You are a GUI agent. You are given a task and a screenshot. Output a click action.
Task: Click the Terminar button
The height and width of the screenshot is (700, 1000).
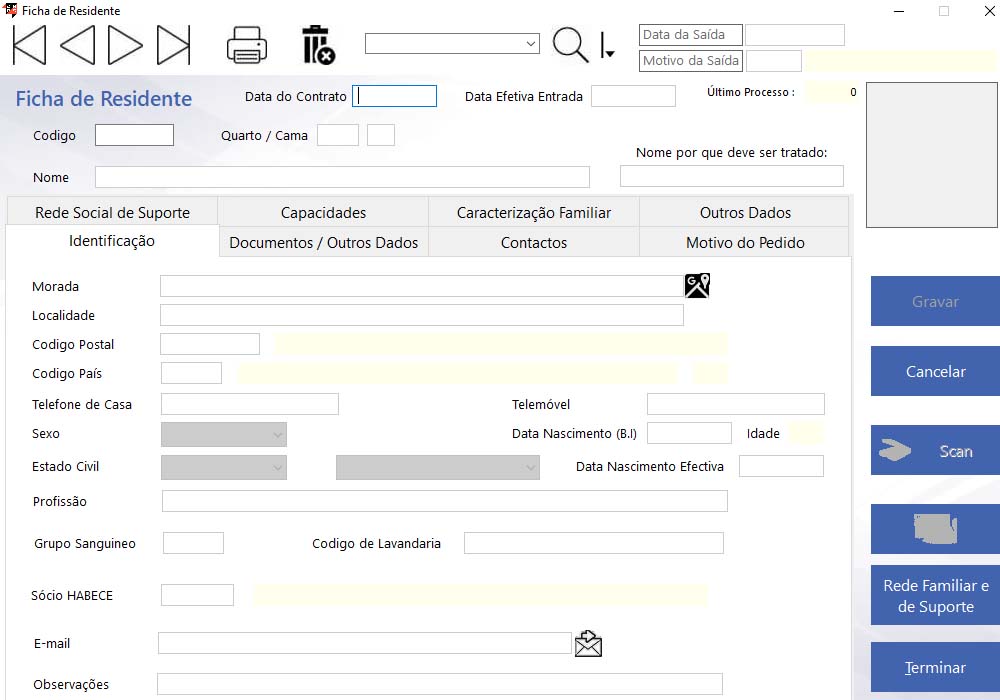[x=935, y=667]
